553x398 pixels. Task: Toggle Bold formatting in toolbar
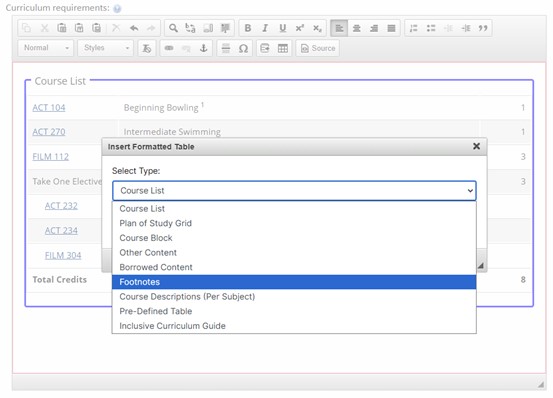248,28
